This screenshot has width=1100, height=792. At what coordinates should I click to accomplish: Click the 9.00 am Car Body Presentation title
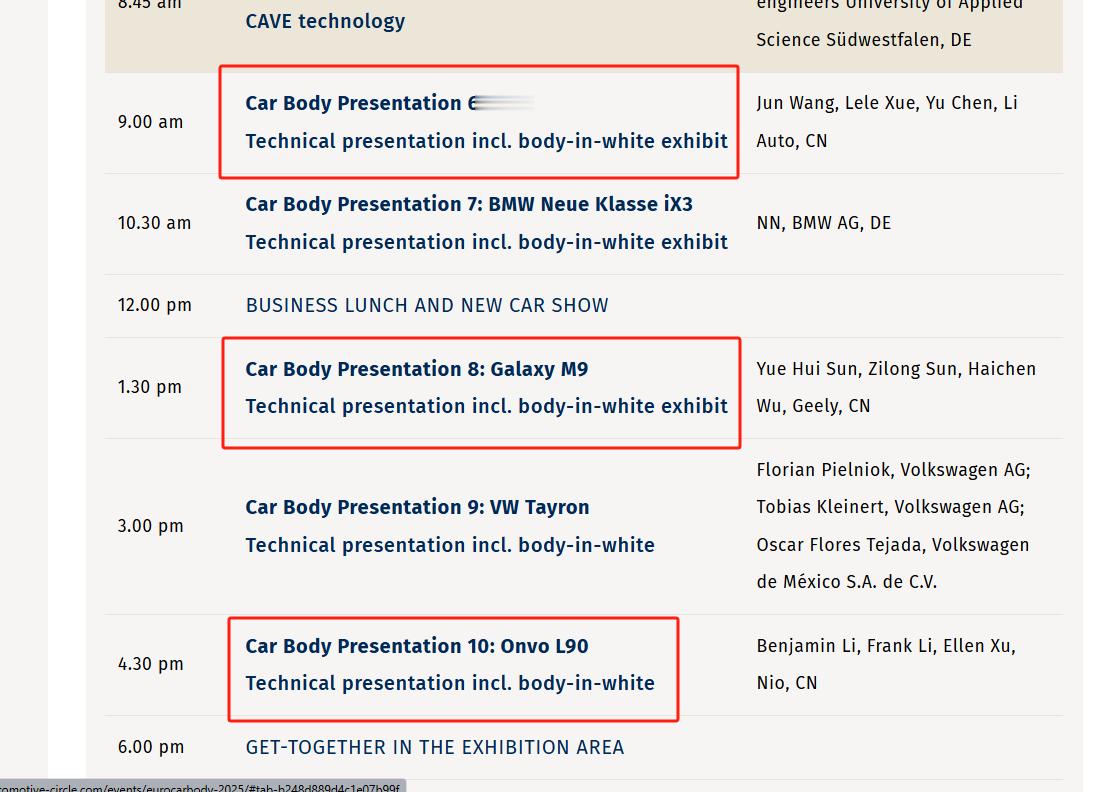click(x=362, y=103)
